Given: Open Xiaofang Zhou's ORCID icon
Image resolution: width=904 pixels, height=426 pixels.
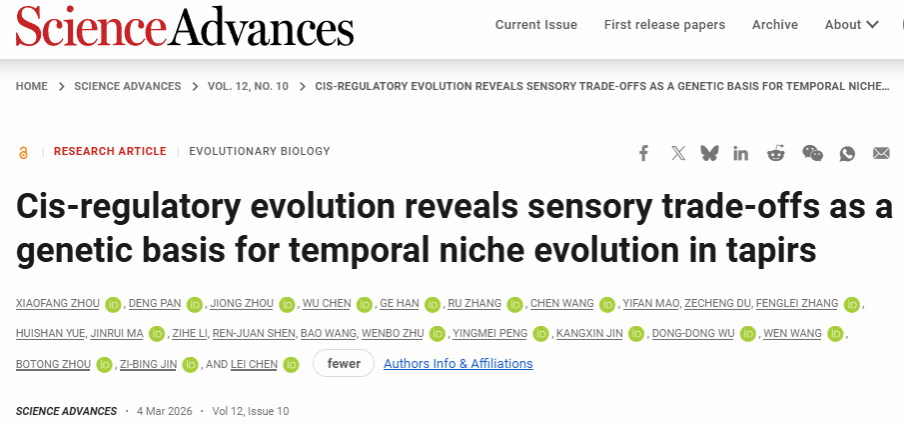Looking at the screenshot, I should tap(112, 304).
